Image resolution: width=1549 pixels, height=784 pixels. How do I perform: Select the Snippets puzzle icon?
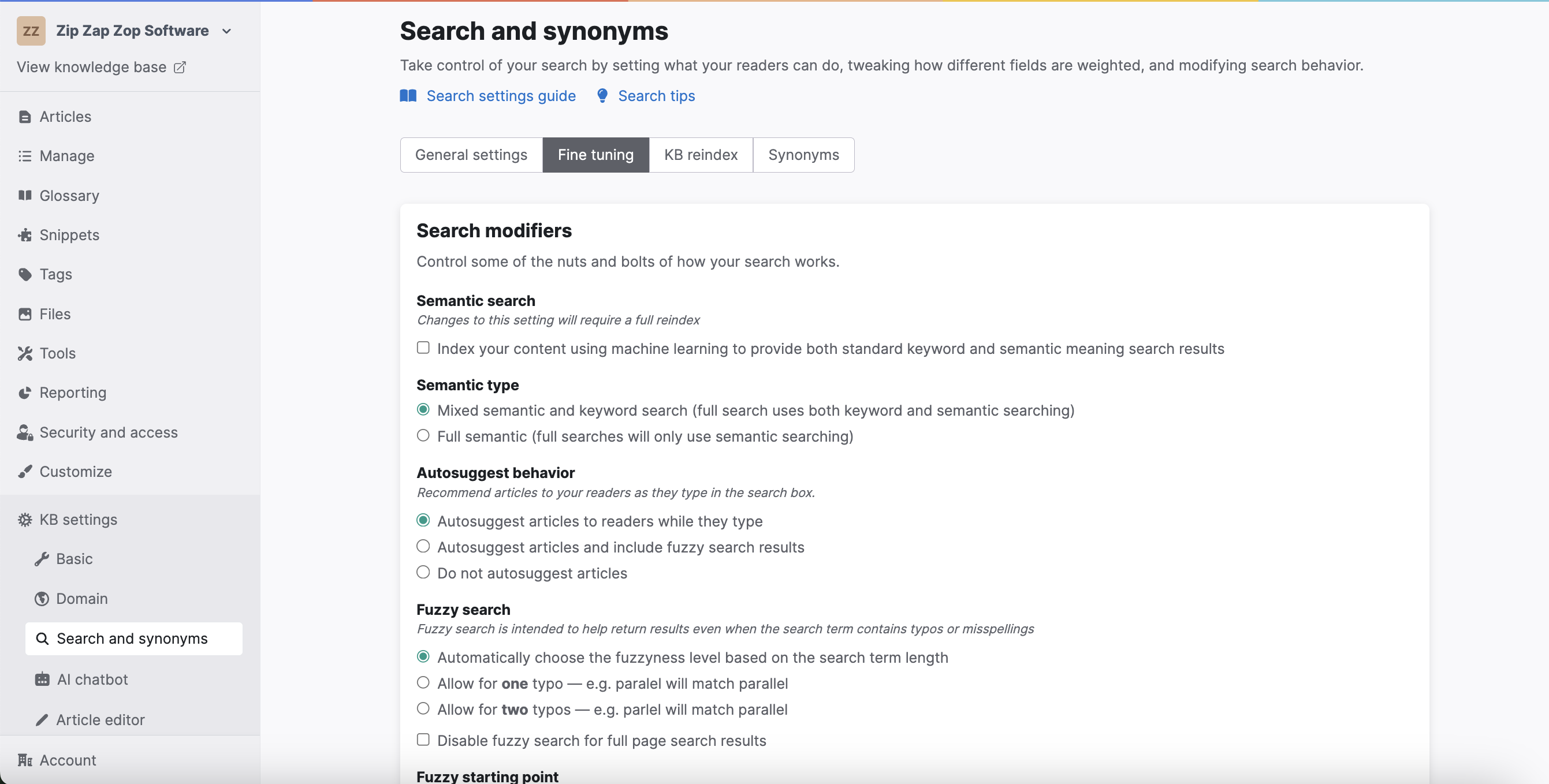(x=25, y=234)
